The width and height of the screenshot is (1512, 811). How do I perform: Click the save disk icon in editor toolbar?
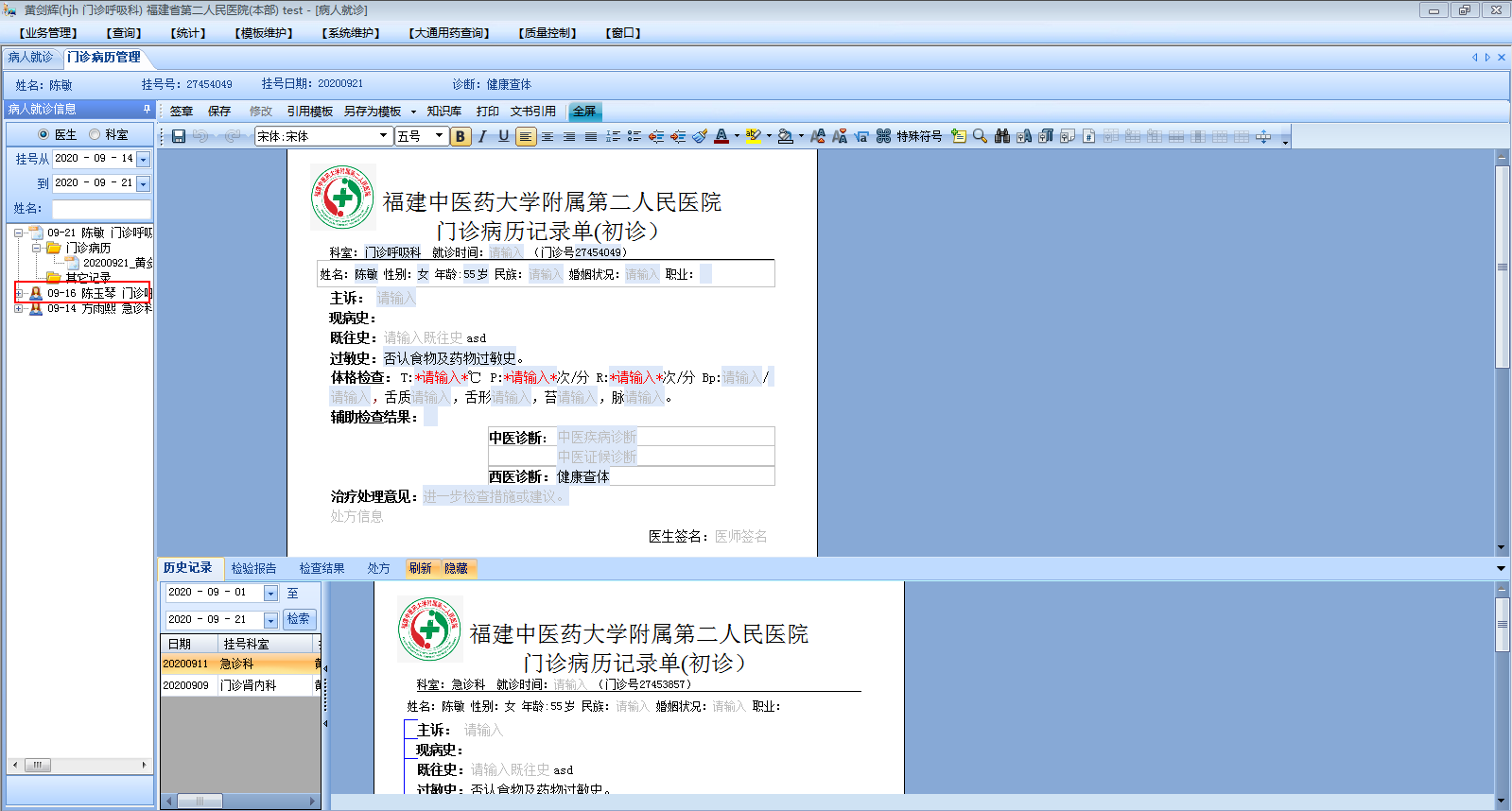(x=178, y=136)
